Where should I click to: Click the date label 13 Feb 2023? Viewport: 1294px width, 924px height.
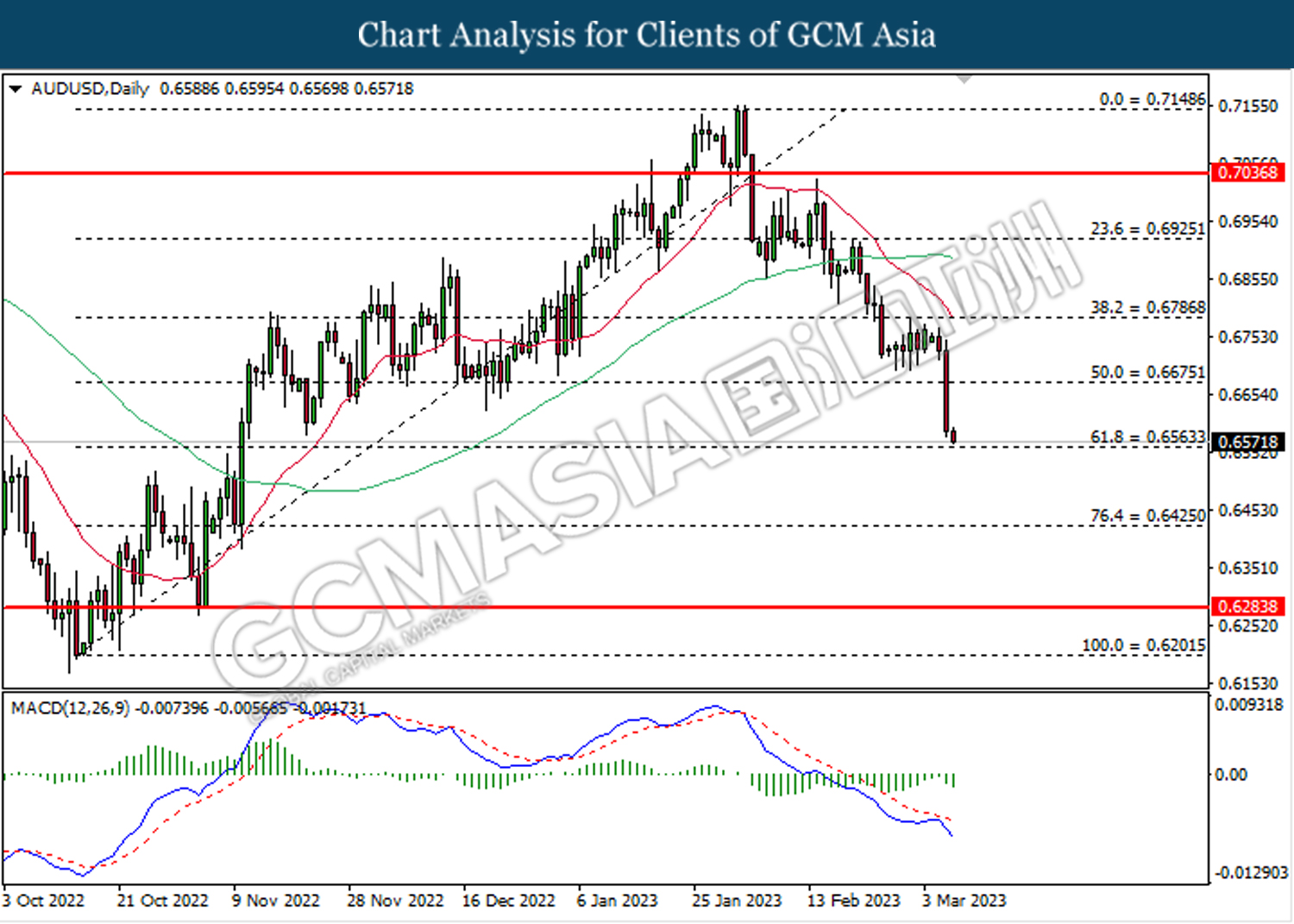[x=853, y=901]
